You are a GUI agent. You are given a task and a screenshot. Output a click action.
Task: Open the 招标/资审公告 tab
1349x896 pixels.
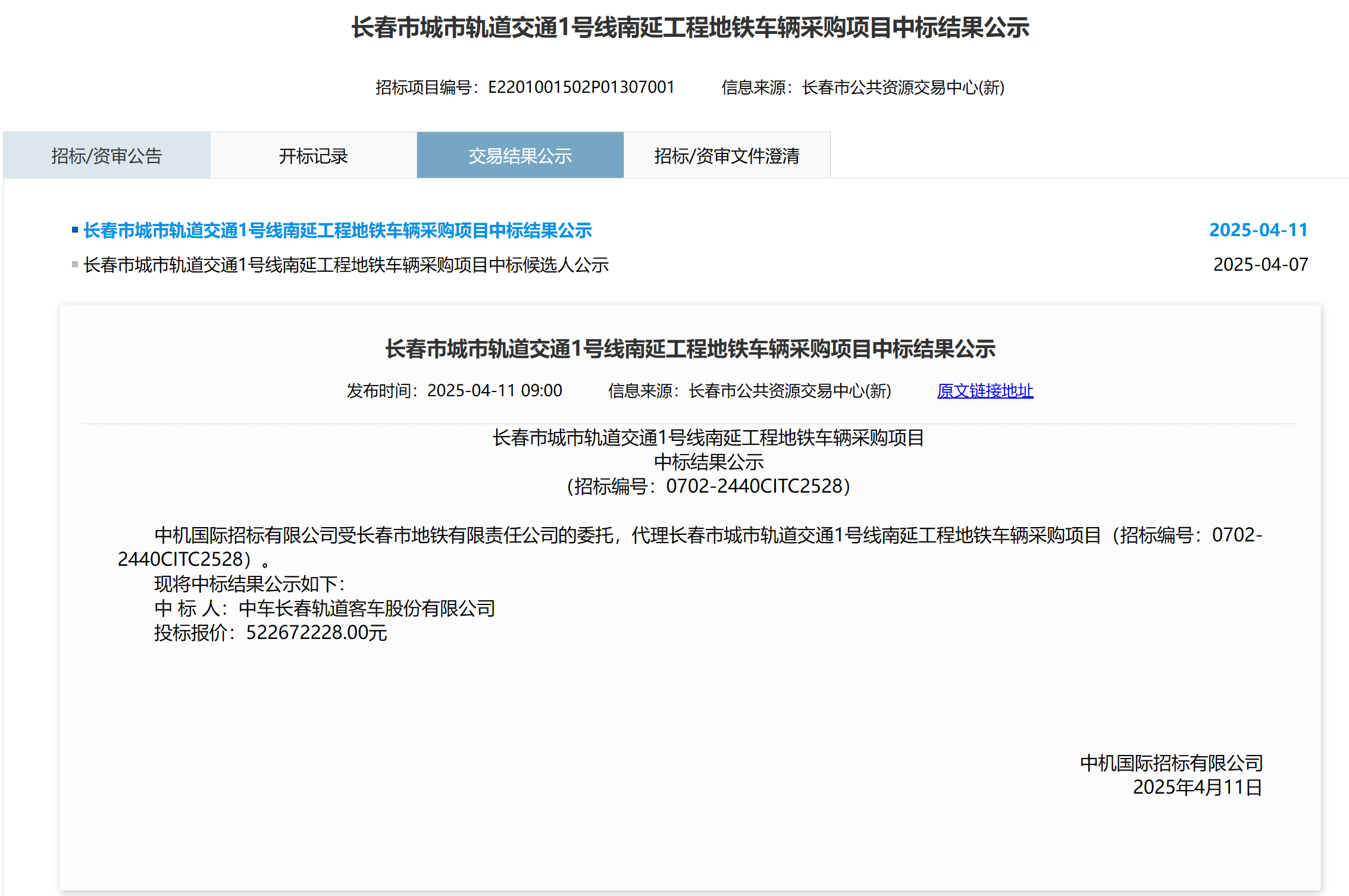point(107,155)
